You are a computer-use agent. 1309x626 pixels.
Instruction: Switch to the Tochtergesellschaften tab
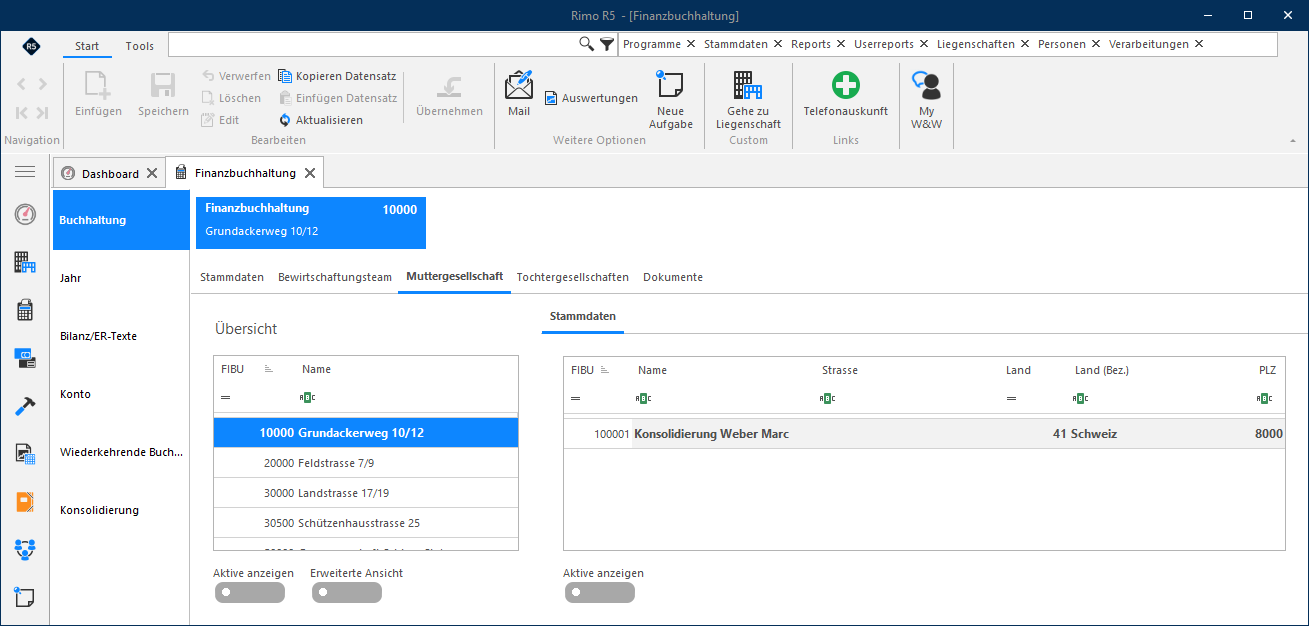pos(572,277)
